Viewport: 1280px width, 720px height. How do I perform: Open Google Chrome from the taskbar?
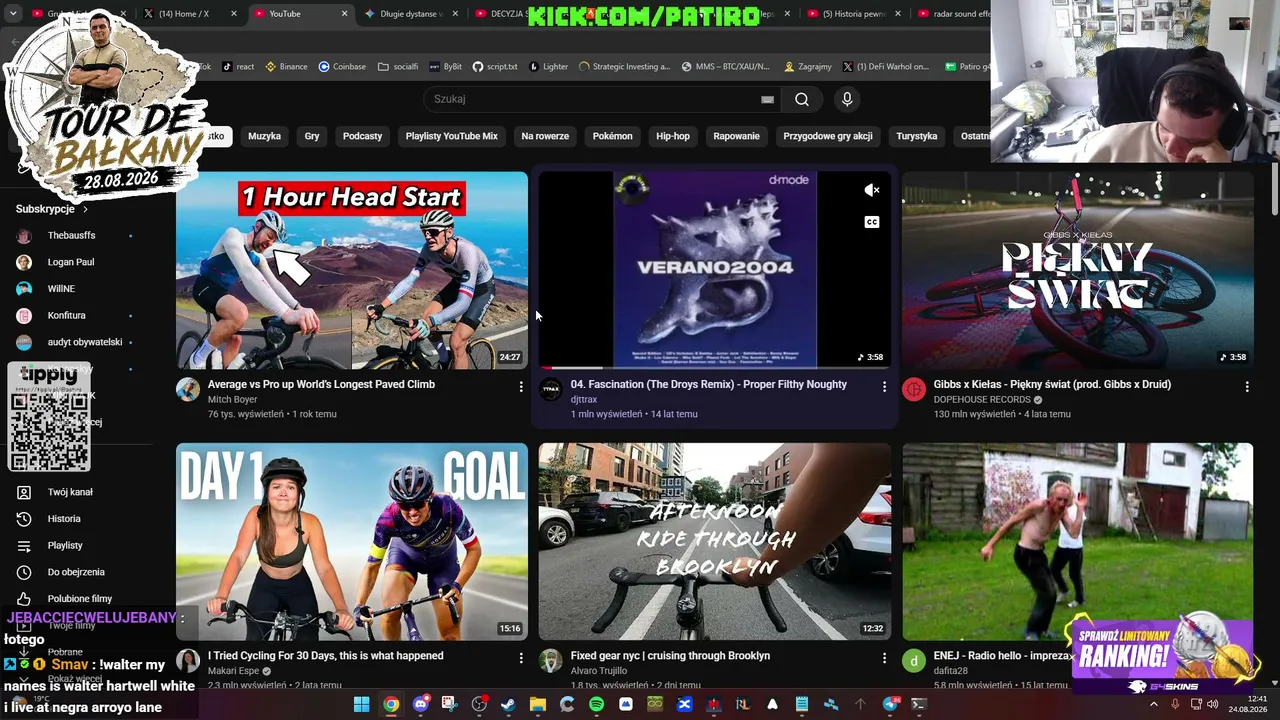point(391,704)
